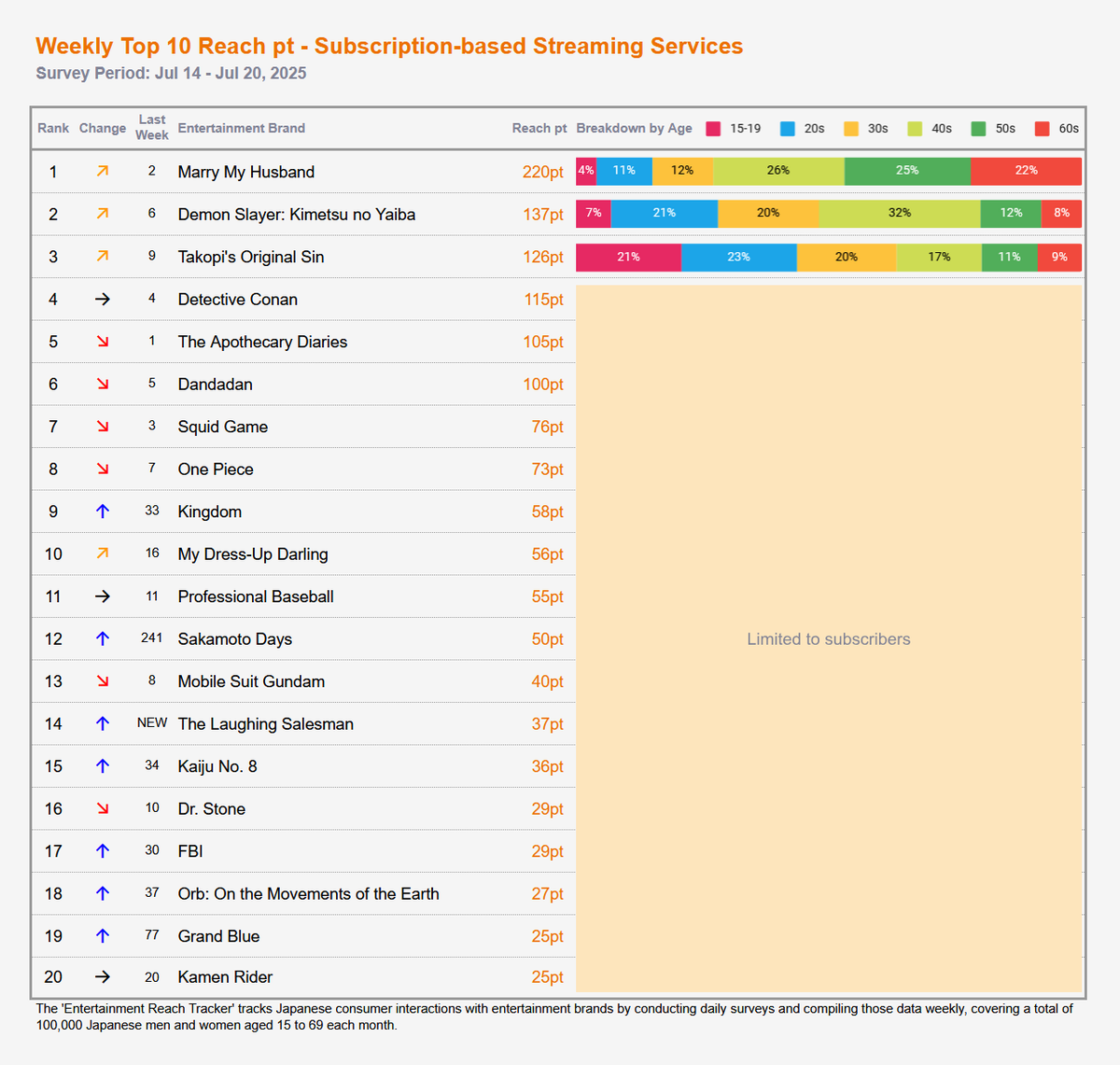The height and width of the screenshot is (1065, 1120).
Task: Click the 23% segment in Takopi's bar
Action: click(739, 257)
